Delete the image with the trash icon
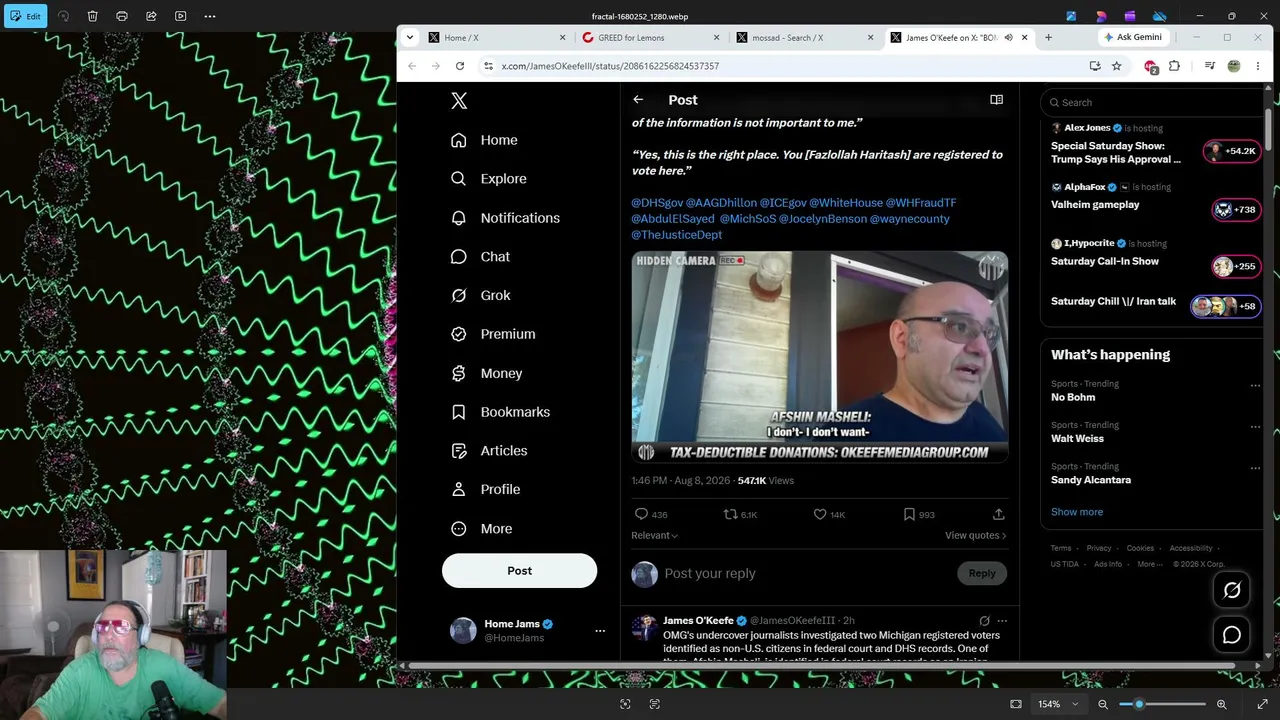1280x720 pixels. pos(92,16)
